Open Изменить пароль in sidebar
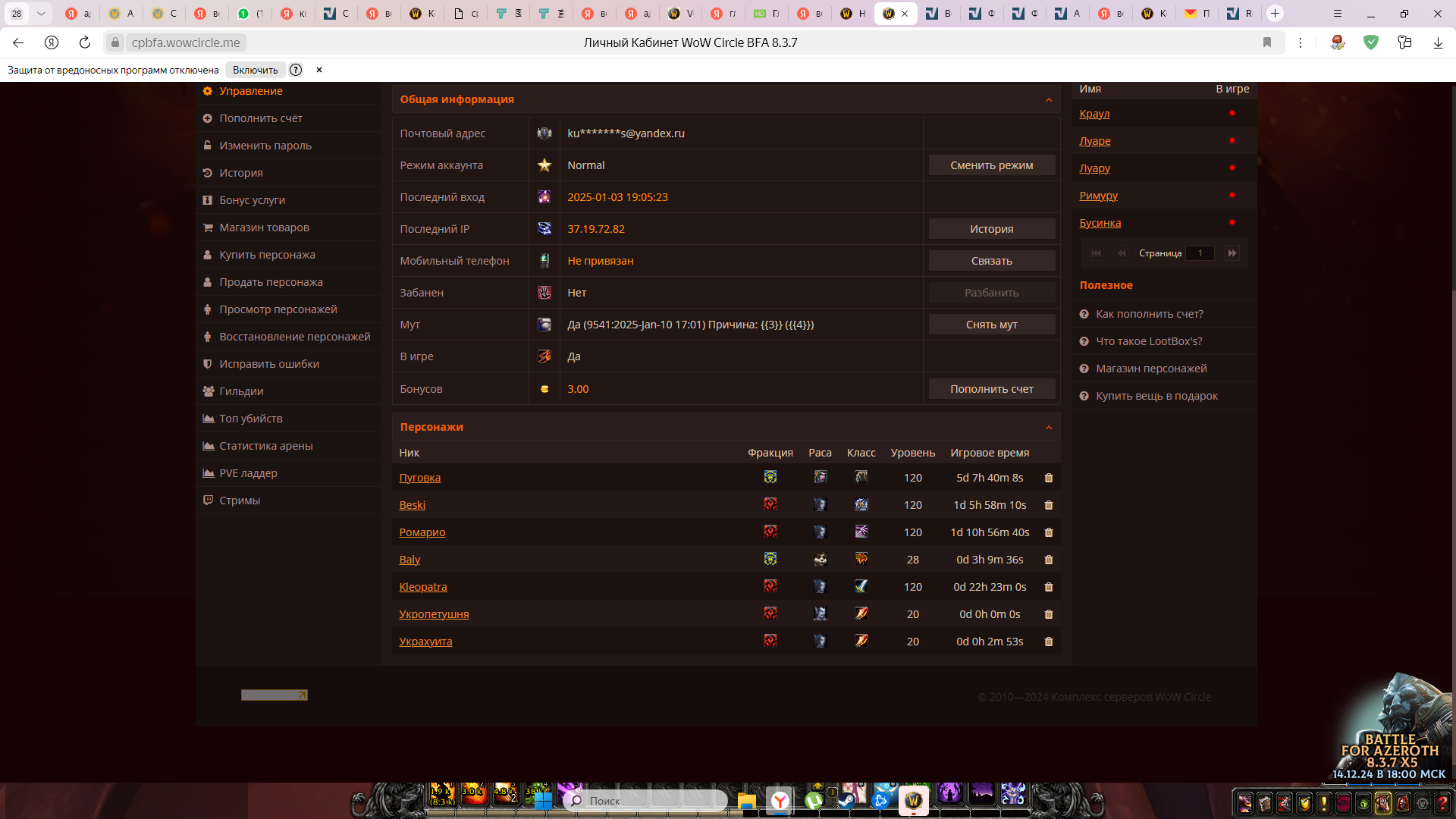 (x=289, y=146)
